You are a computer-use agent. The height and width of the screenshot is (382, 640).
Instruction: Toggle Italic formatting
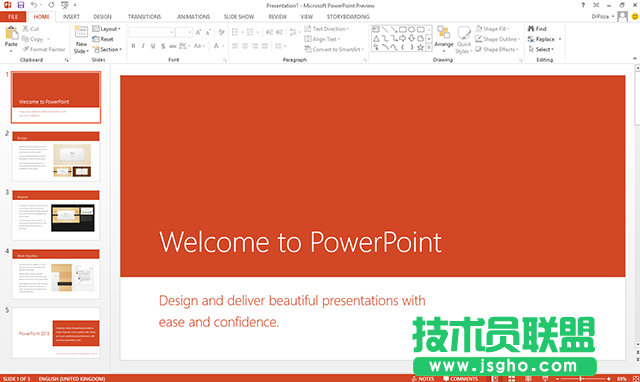click(x=143, y=46)
